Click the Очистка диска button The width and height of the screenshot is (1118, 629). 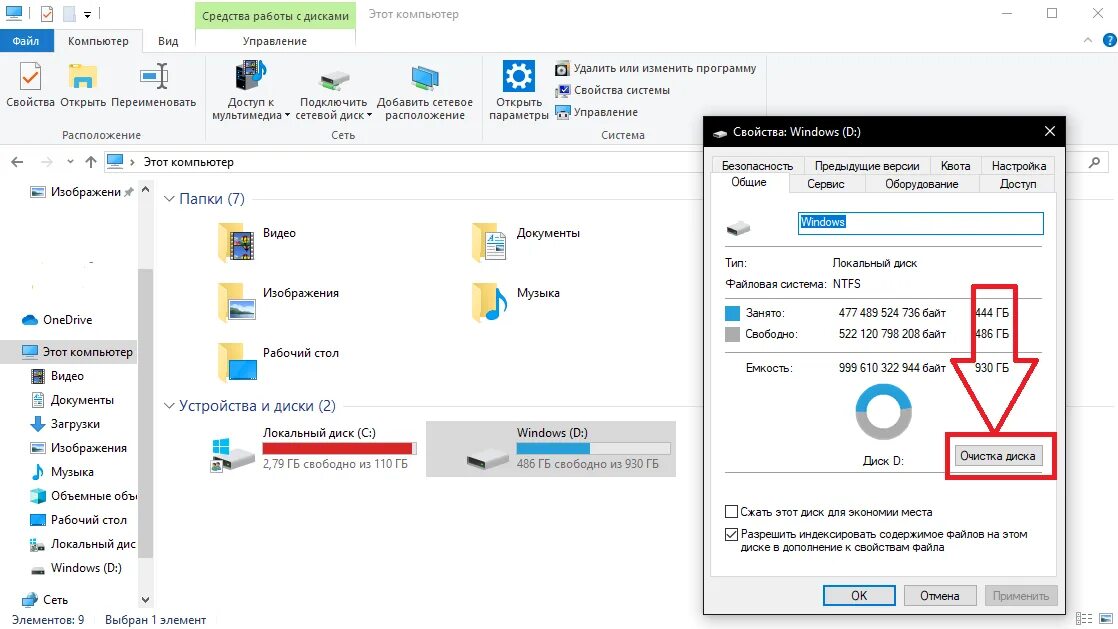point(998,456)
